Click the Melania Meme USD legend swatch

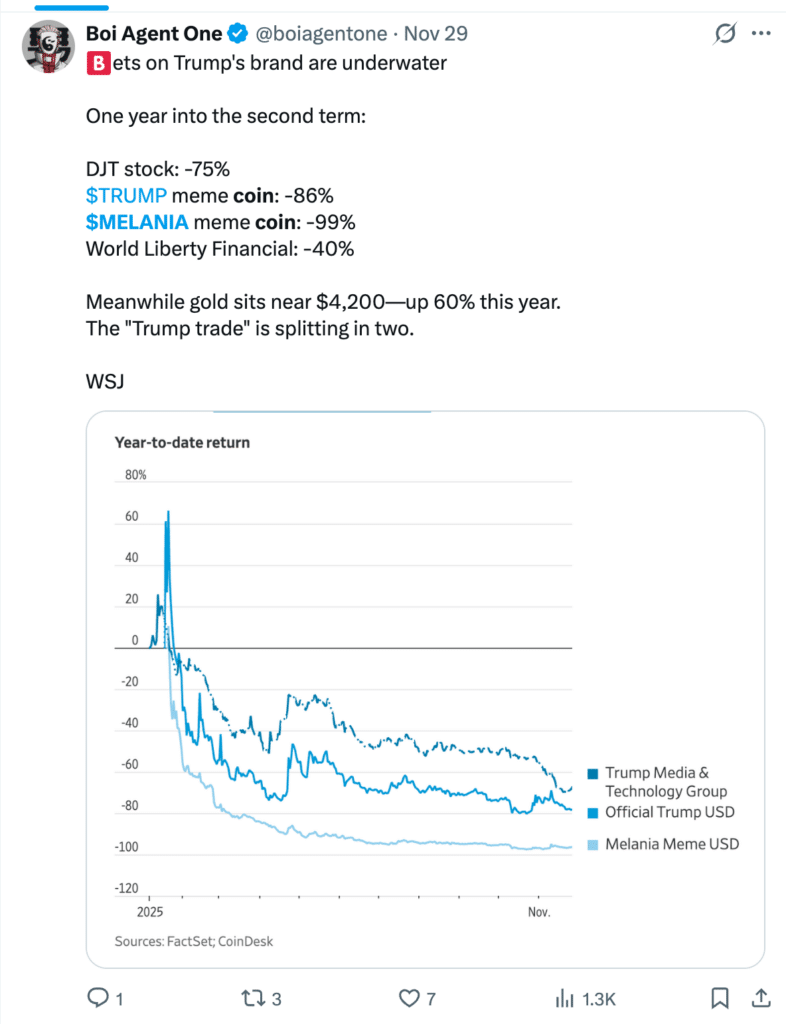point(594,845)
